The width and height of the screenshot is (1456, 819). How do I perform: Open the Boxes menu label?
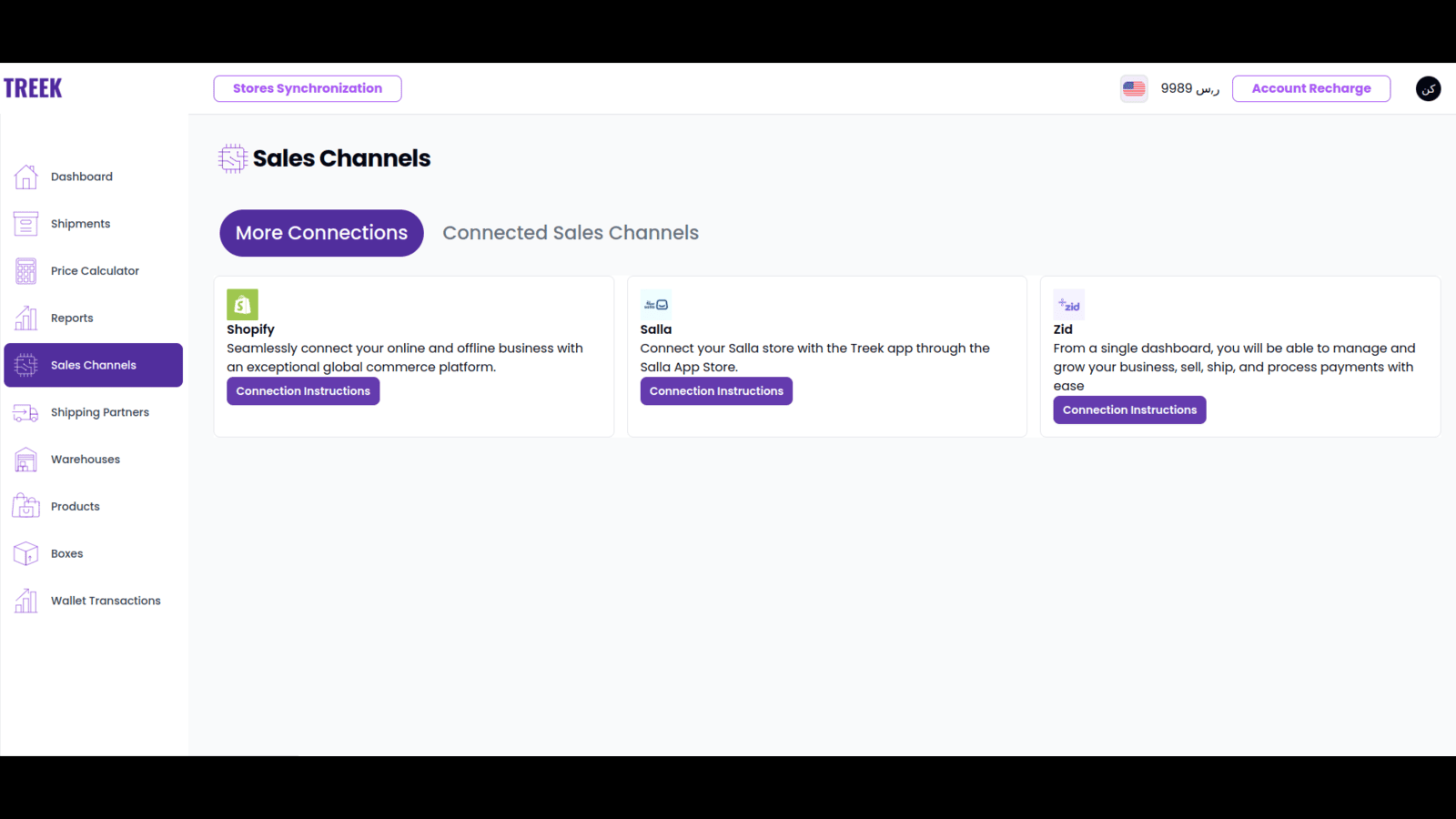pyautogui.click(x=66, y=554)
